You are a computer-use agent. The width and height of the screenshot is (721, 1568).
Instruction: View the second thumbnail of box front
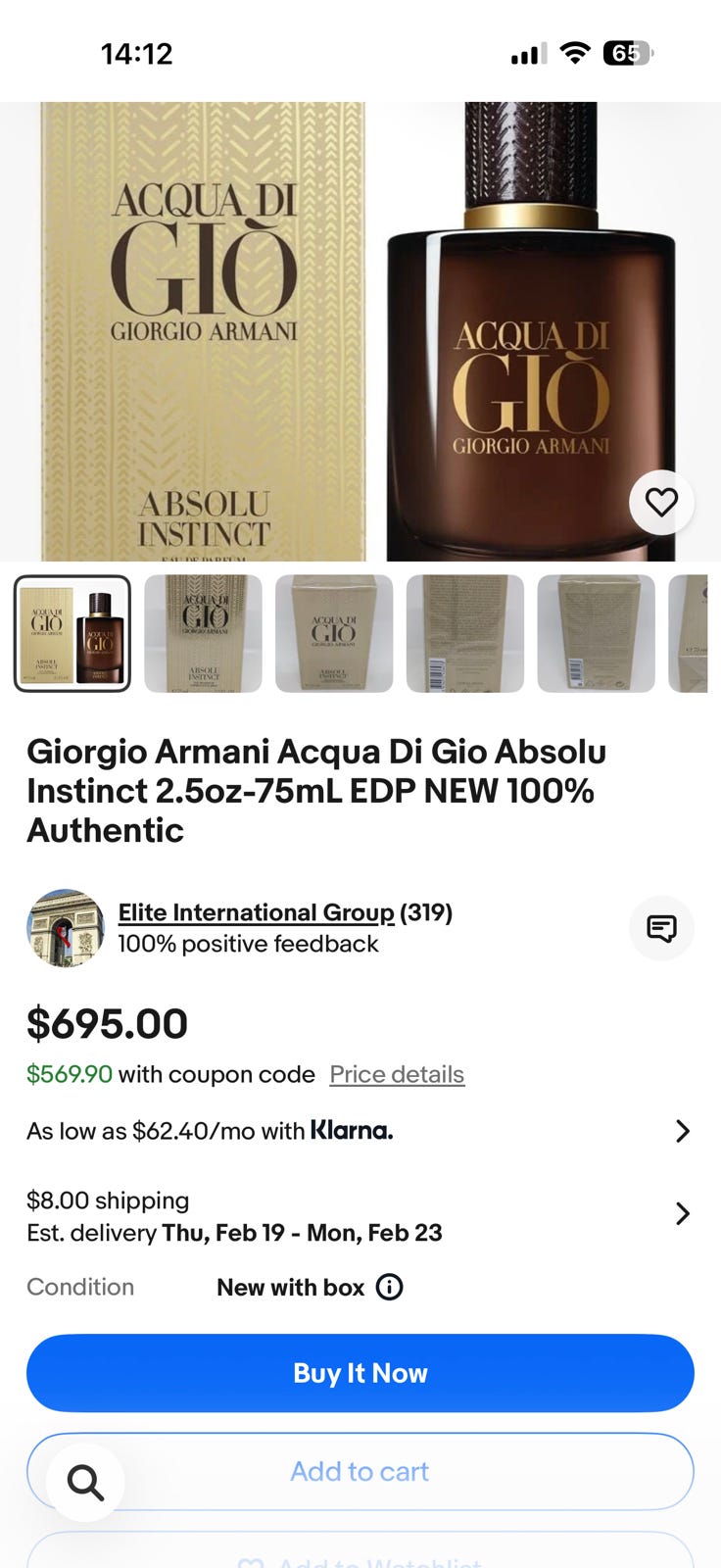point(203,633)
